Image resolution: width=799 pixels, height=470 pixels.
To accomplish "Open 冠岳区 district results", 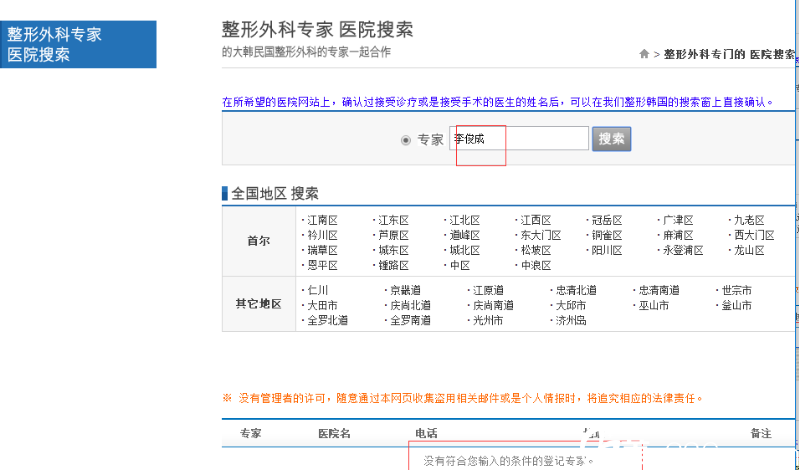I will point(606,220).
